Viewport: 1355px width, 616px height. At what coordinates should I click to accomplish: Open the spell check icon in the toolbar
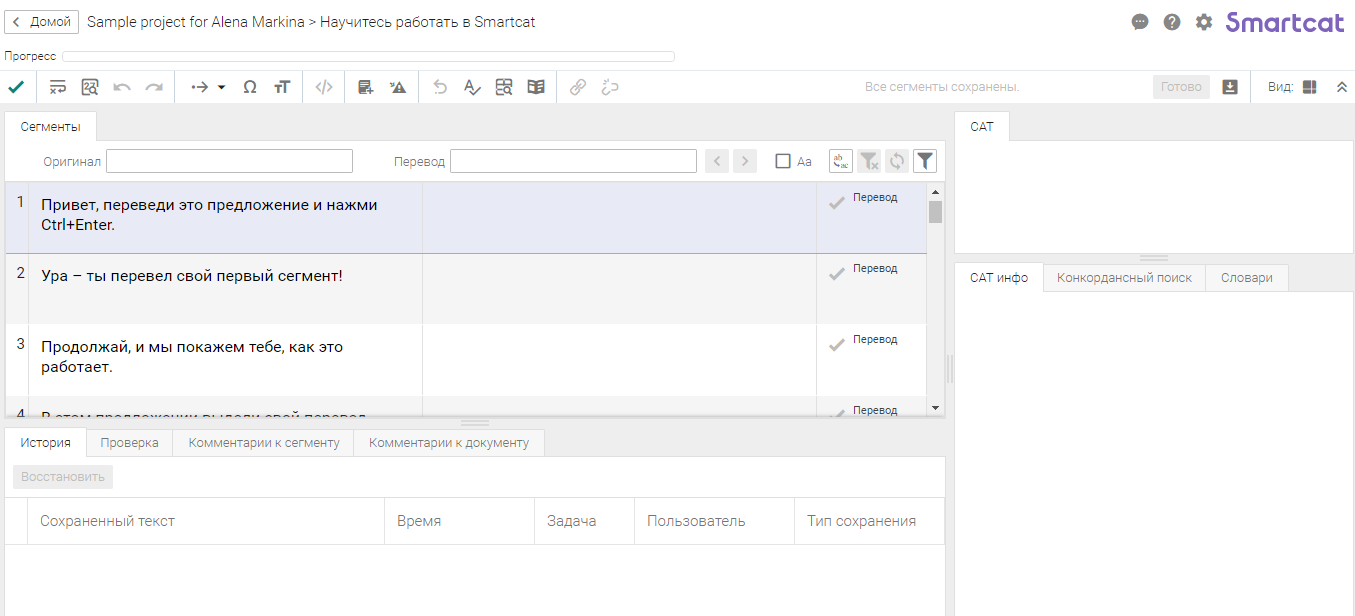(472, 87)
